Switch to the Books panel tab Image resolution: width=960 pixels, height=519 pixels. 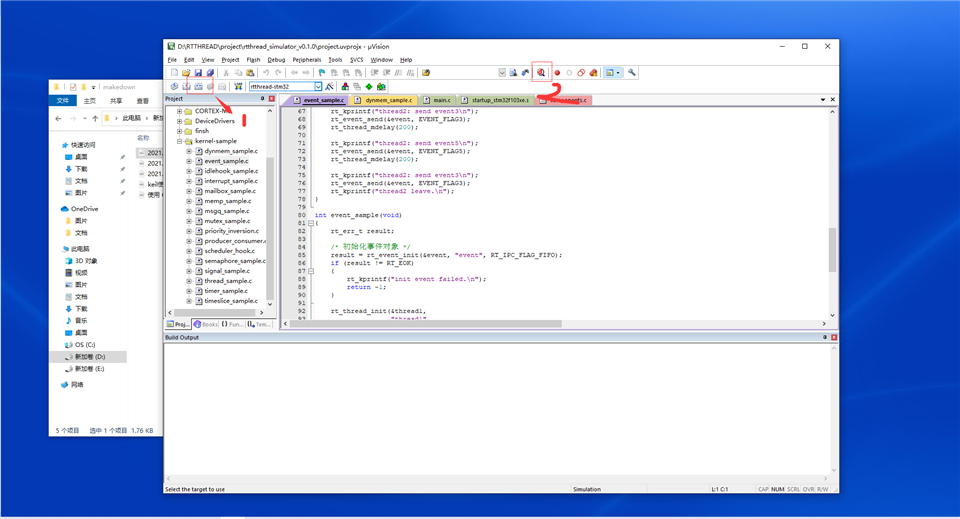(x=206, y=324)
